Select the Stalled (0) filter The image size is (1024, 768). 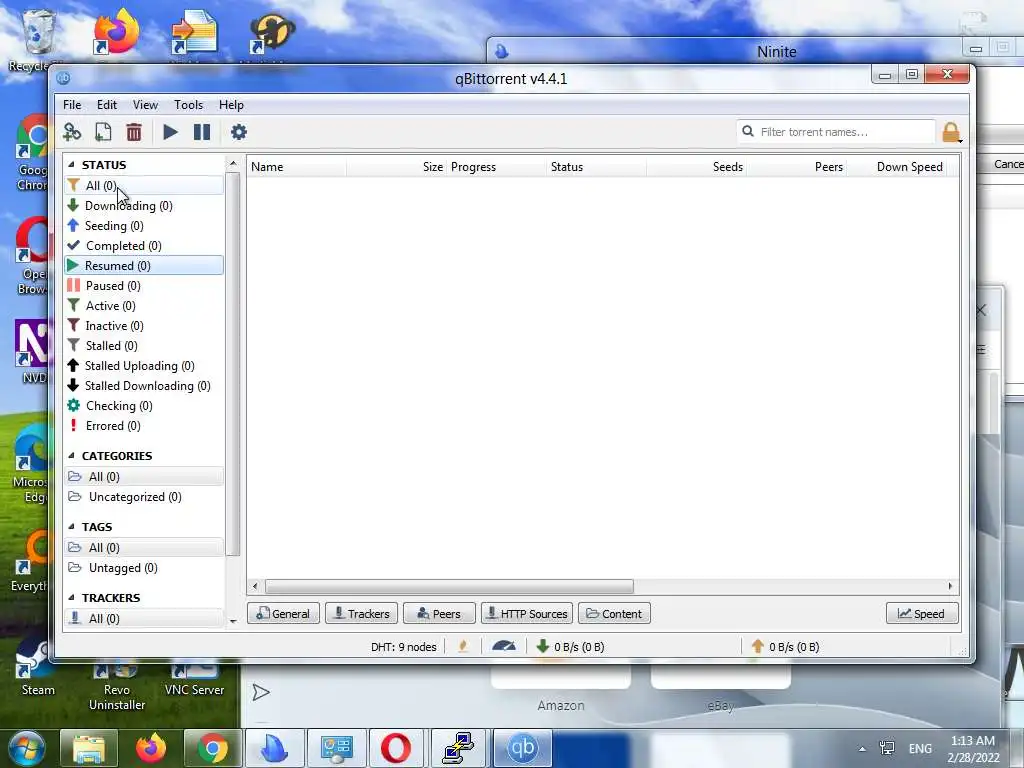[x=144, y=345]
